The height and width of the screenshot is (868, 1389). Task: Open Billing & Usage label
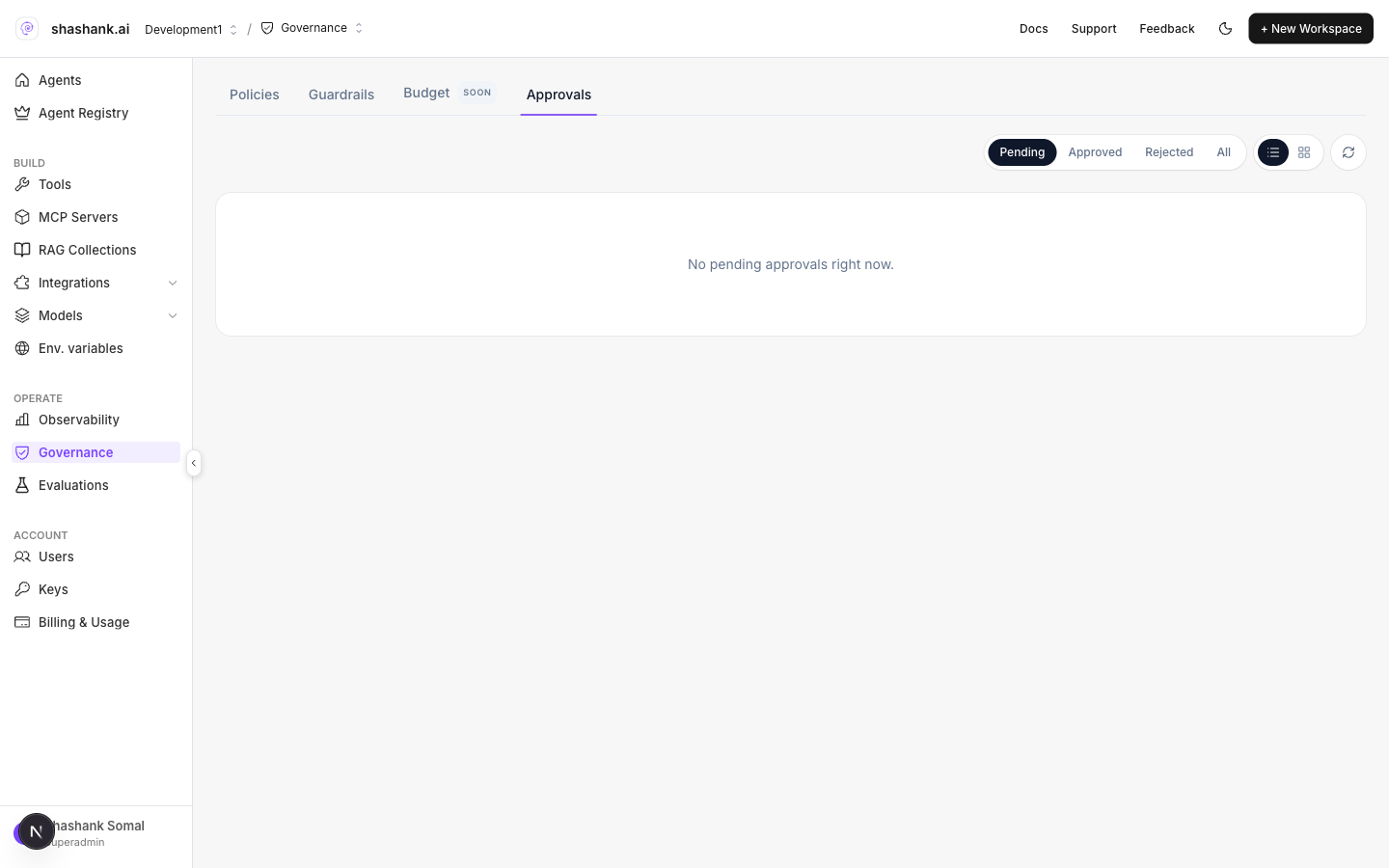click(84, 622)
